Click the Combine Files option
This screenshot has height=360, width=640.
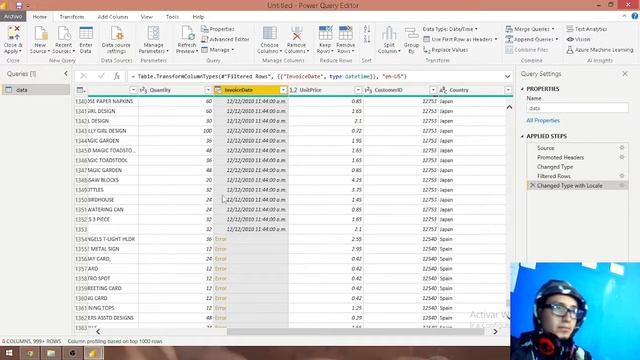click(x=527, y=49)
